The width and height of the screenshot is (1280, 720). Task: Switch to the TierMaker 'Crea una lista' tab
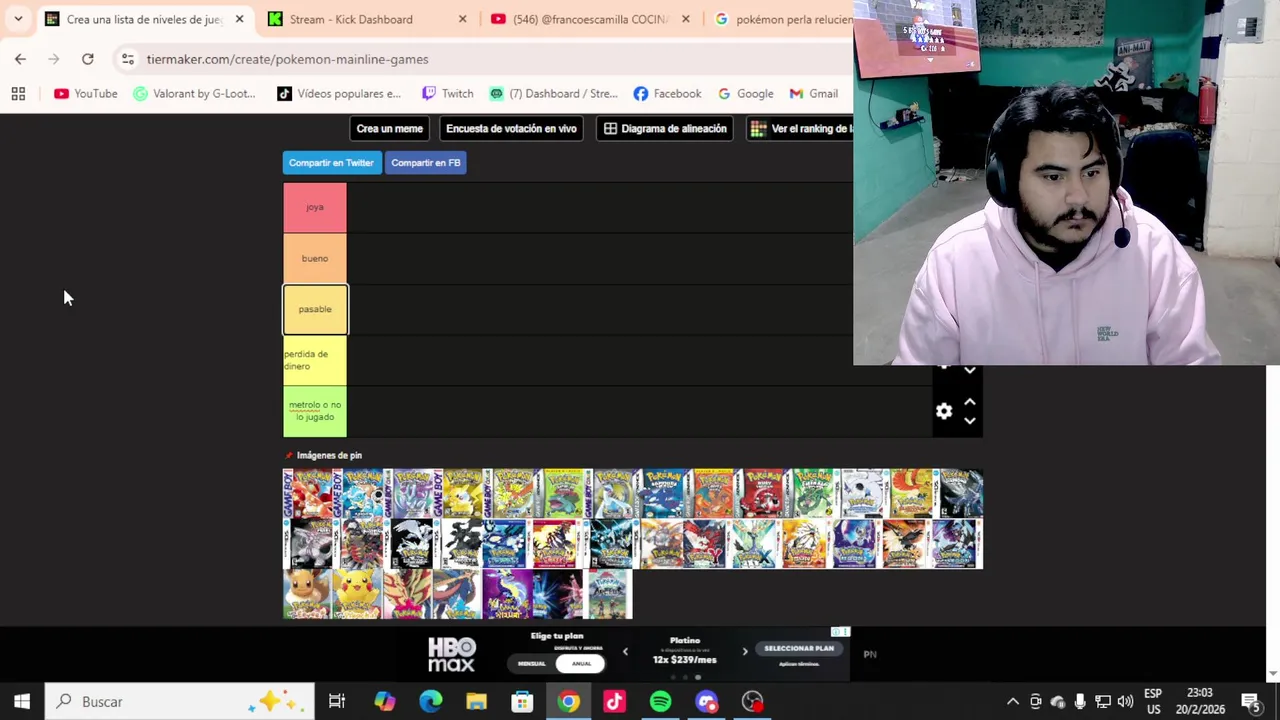coord(145,19)
